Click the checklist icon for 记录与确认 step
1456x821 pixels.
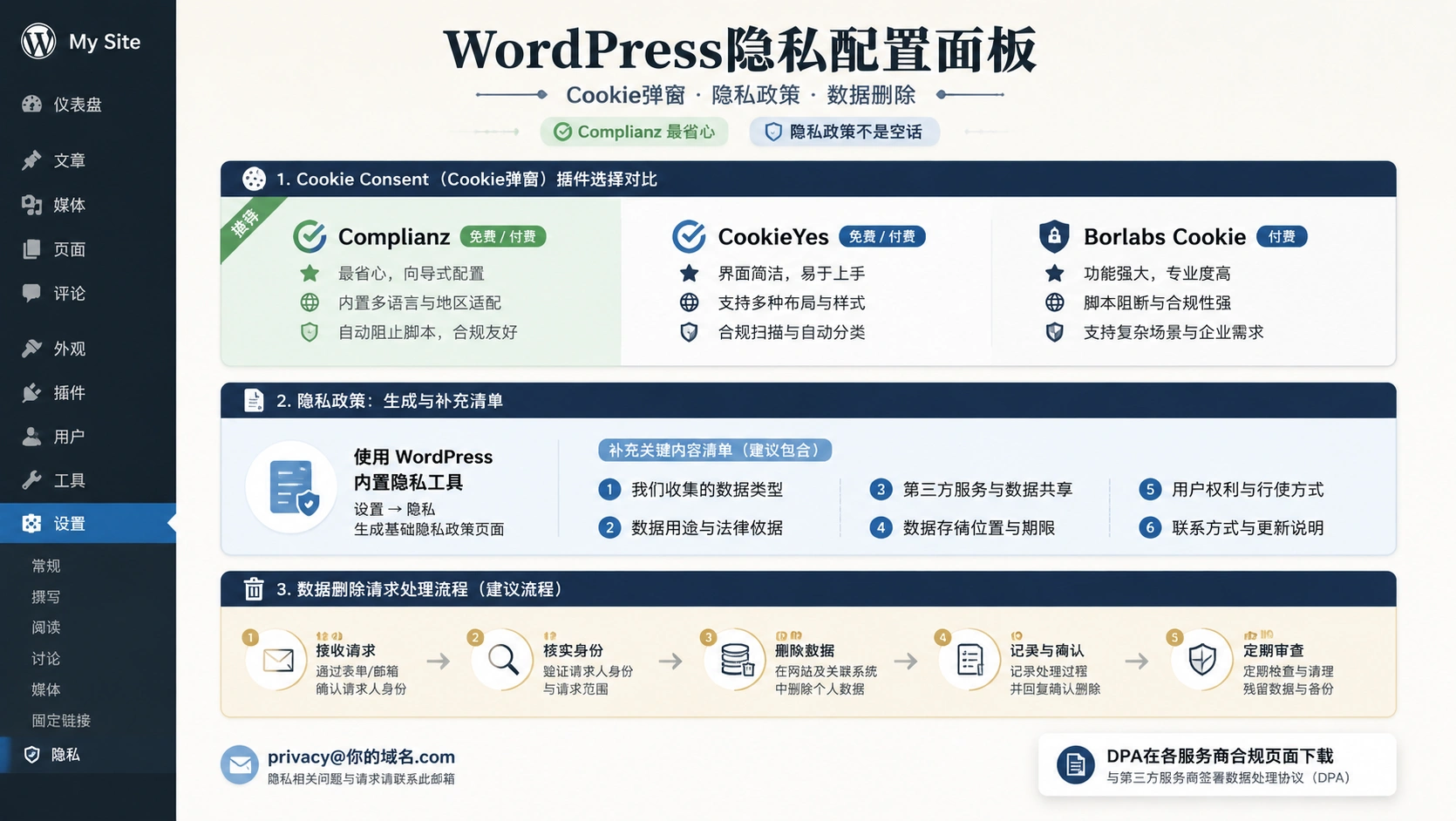[970, 660]
